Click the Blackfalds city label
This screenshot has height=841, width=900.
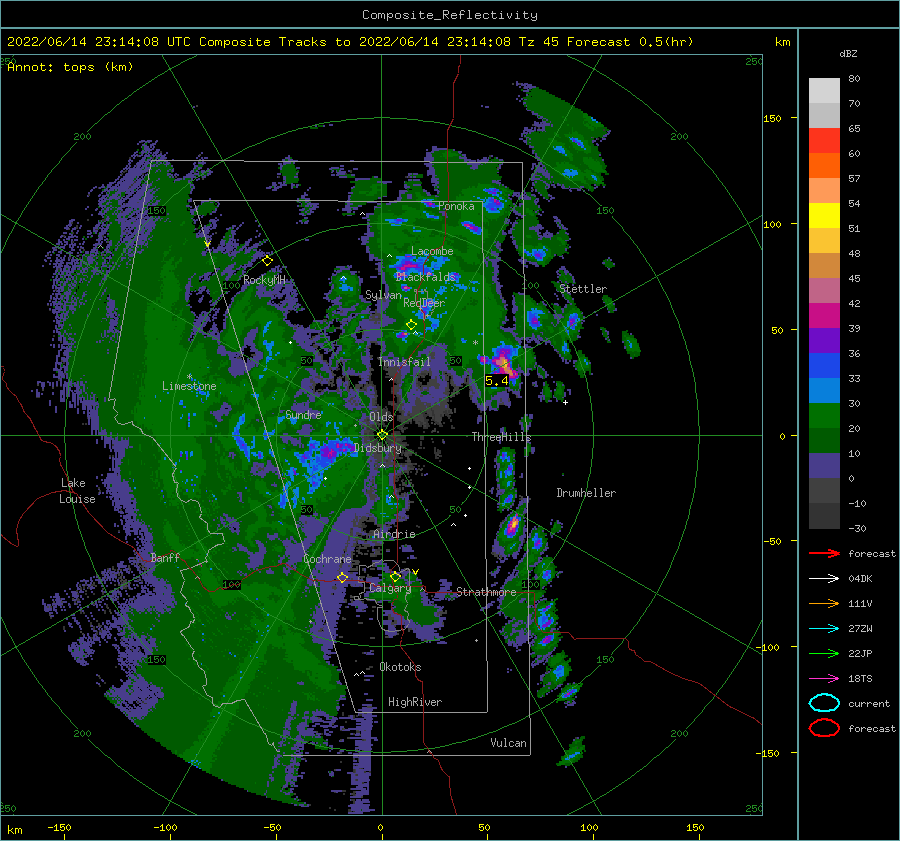pos(425,277)
